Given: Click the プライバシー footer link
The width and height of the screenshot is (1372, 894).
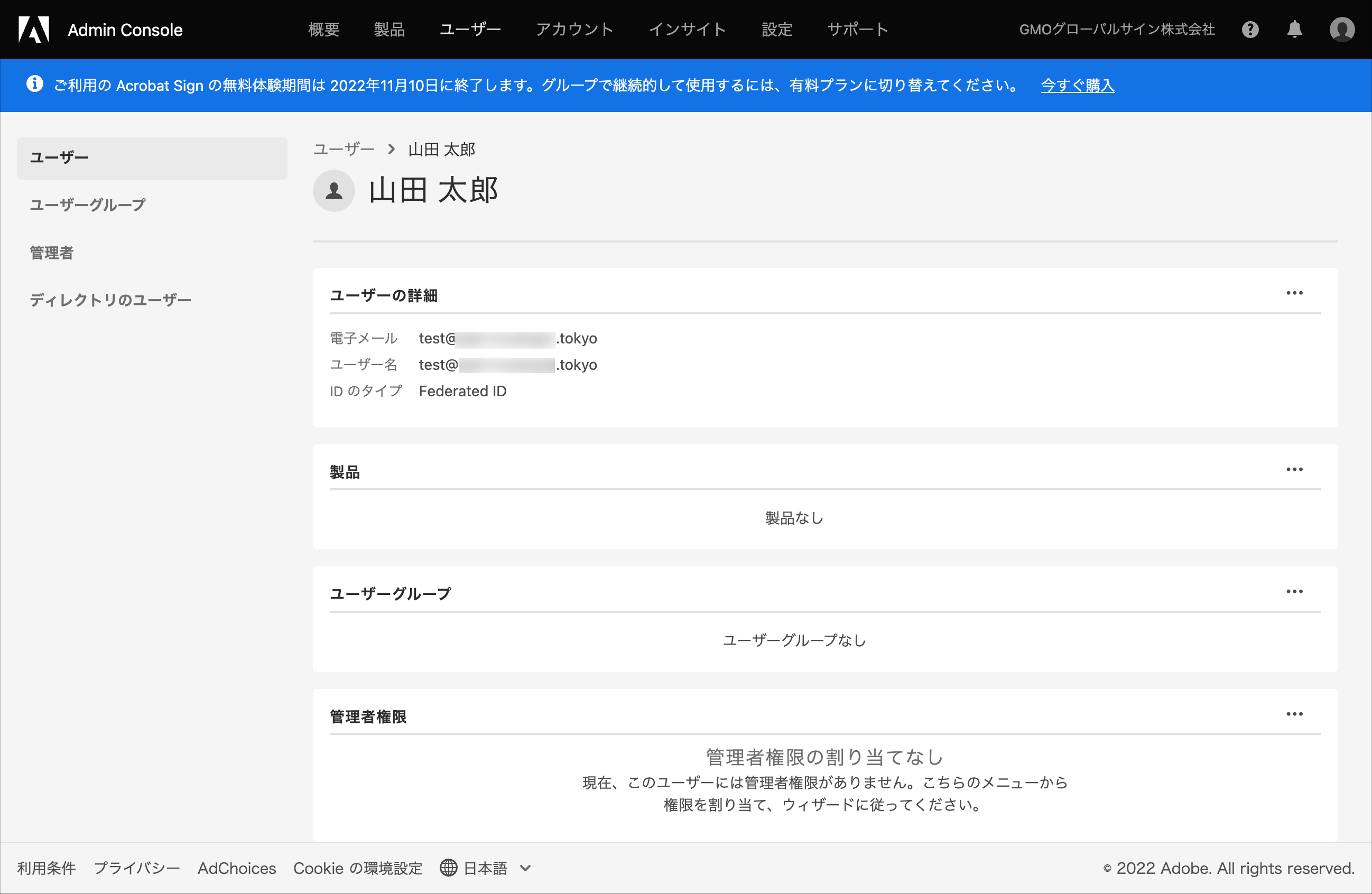Looking at the screenshot, I should tap(137, 868).
